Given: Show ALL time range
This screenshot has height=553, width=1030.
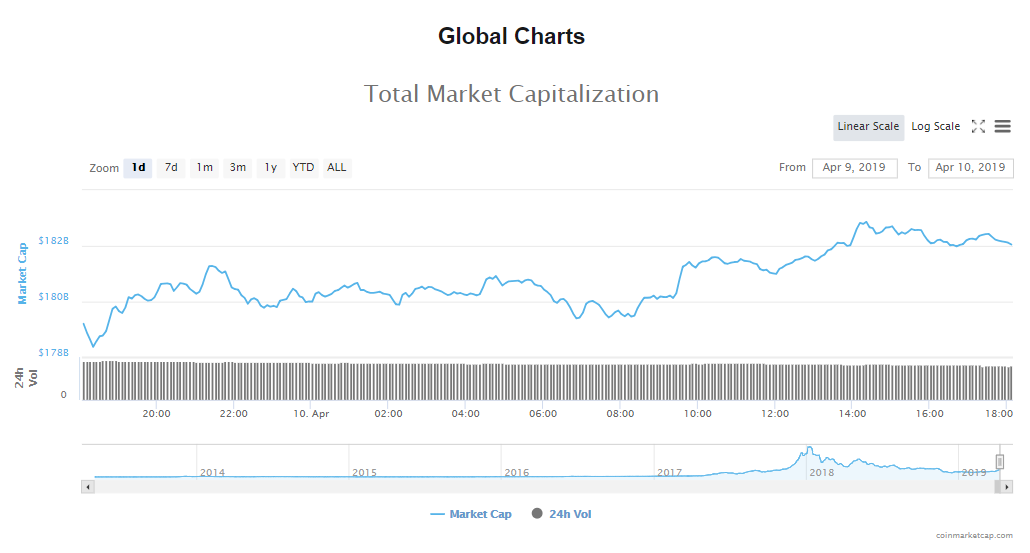Looking at the screenshot, I should pos(337,168).
